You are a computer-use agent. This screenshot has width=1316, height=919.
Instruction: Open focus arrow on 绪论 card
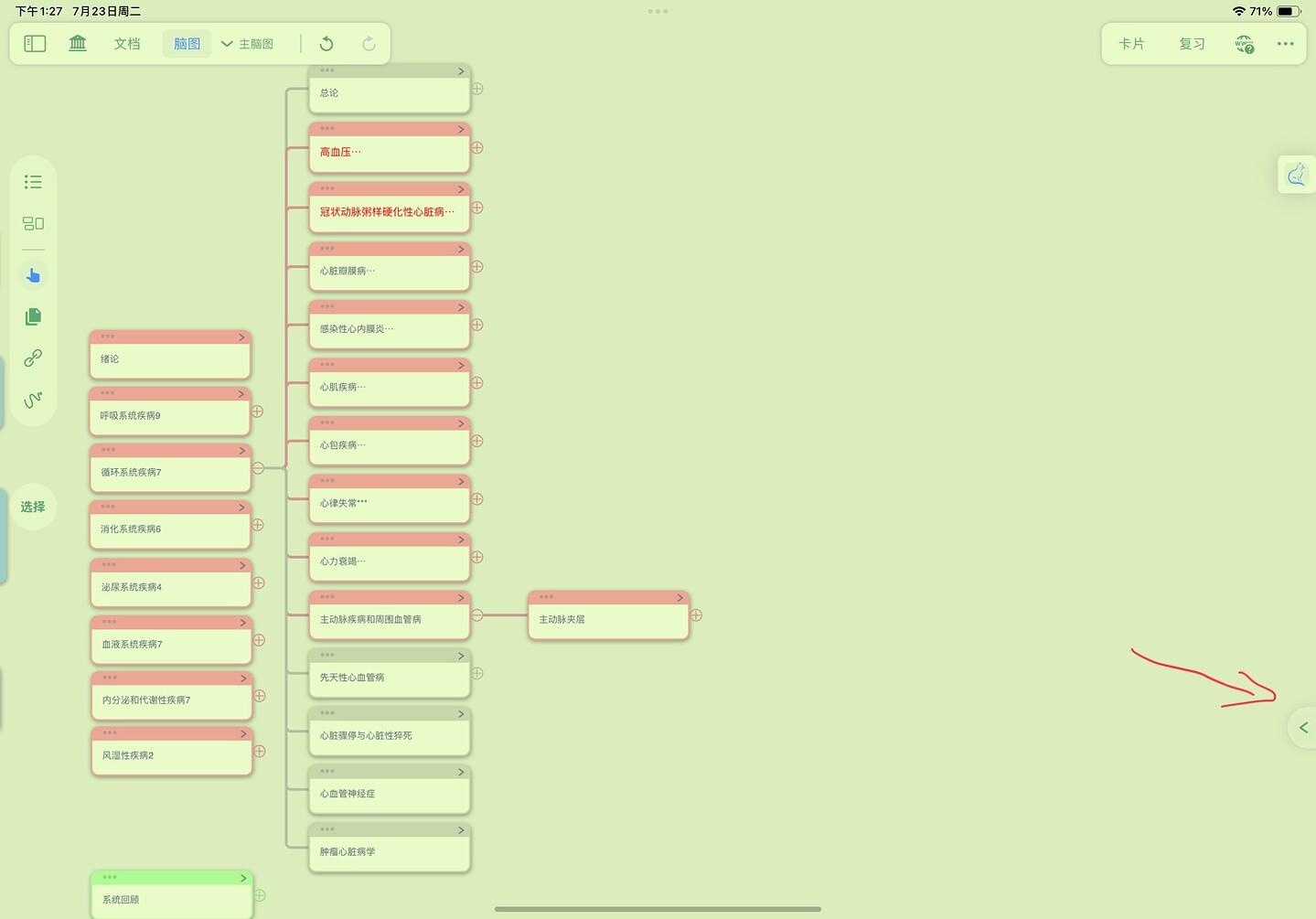241,337
